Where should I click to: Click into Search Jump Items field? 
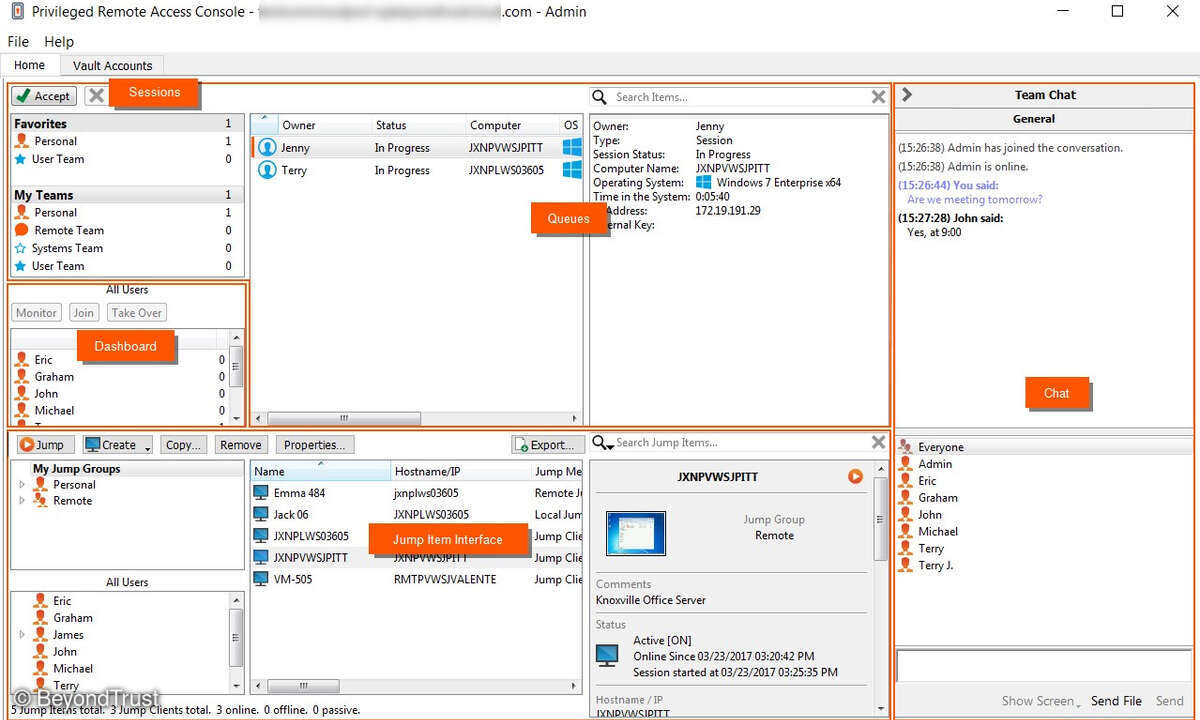click(x=740, y=442)
